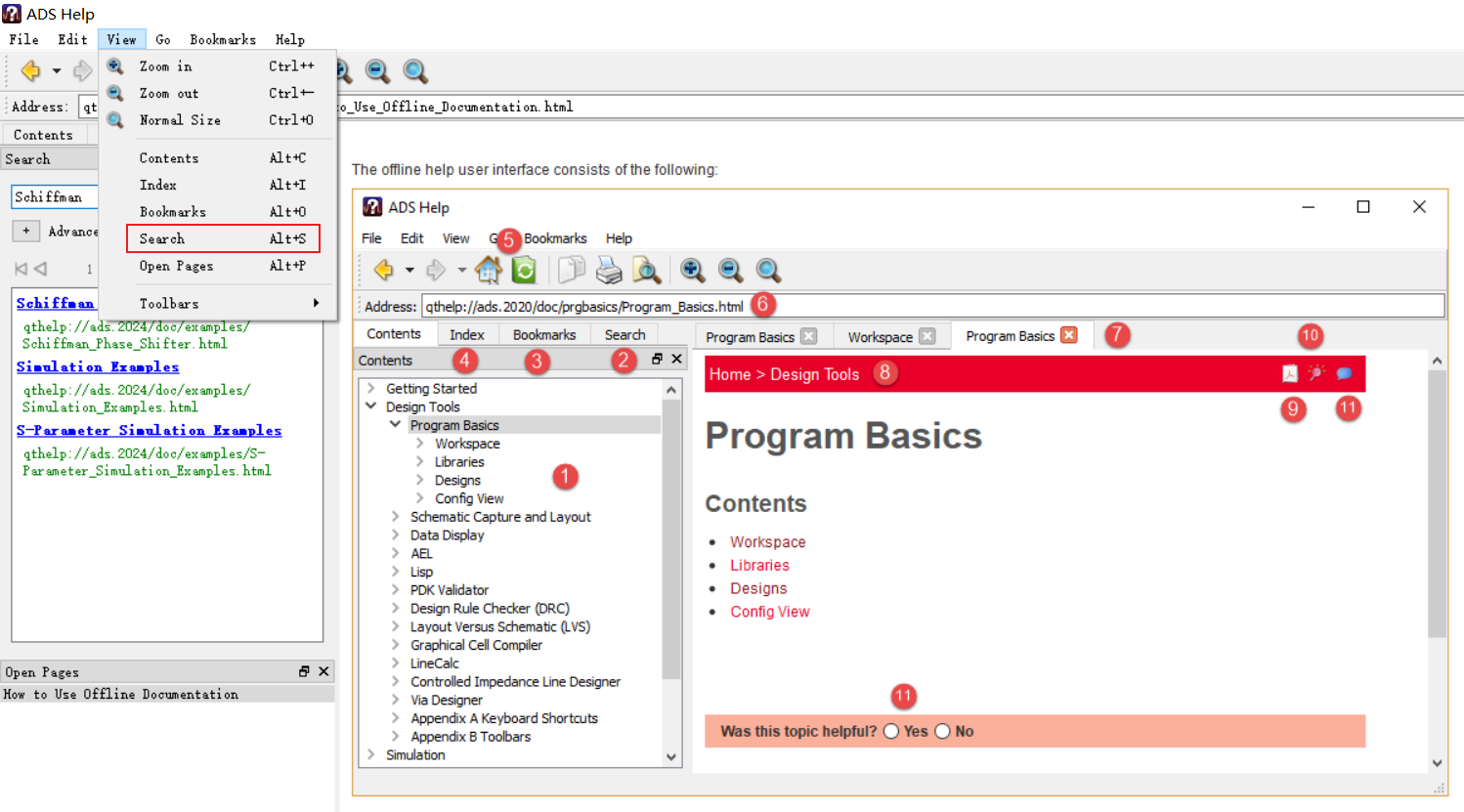Screen dimensions: 1464x812
Task: Select the No radio for topic helpful
Action: click(942, 731)
